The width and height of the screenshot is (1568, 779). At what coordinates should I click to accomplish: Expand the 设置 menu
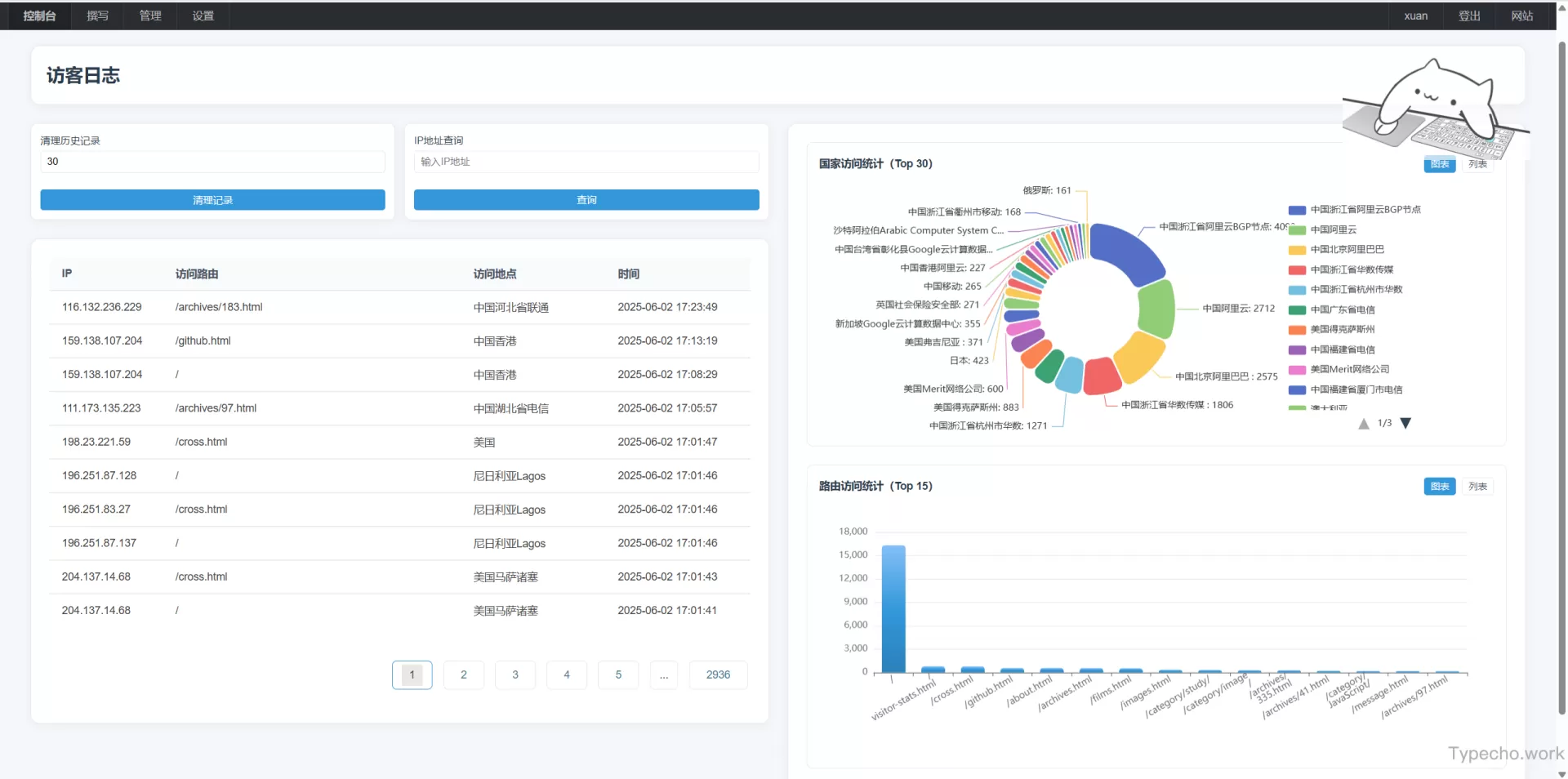[203, 16]
